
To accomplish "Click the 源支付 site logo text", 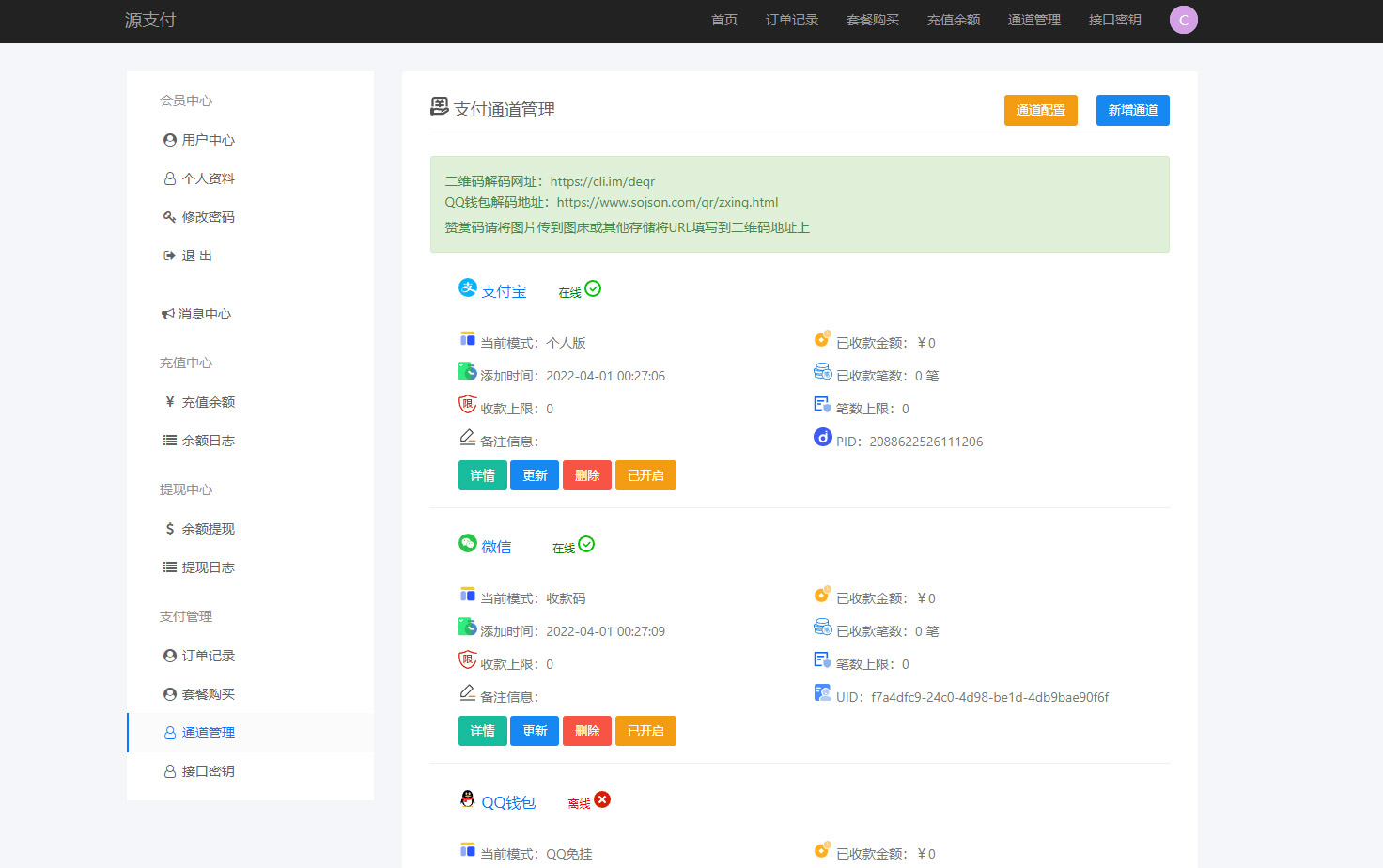I will point(150,21).
